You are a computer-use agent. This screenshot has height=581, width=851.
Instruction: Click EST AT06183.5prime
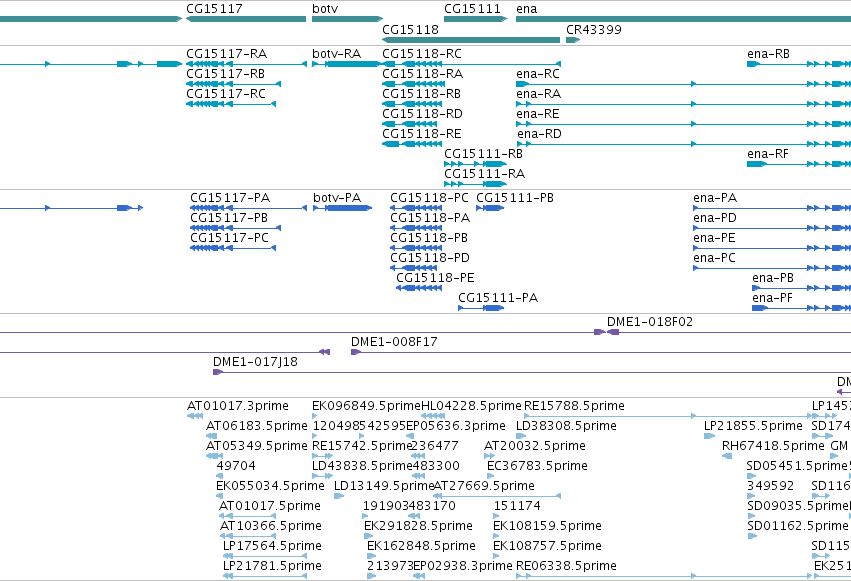(257, 426)
